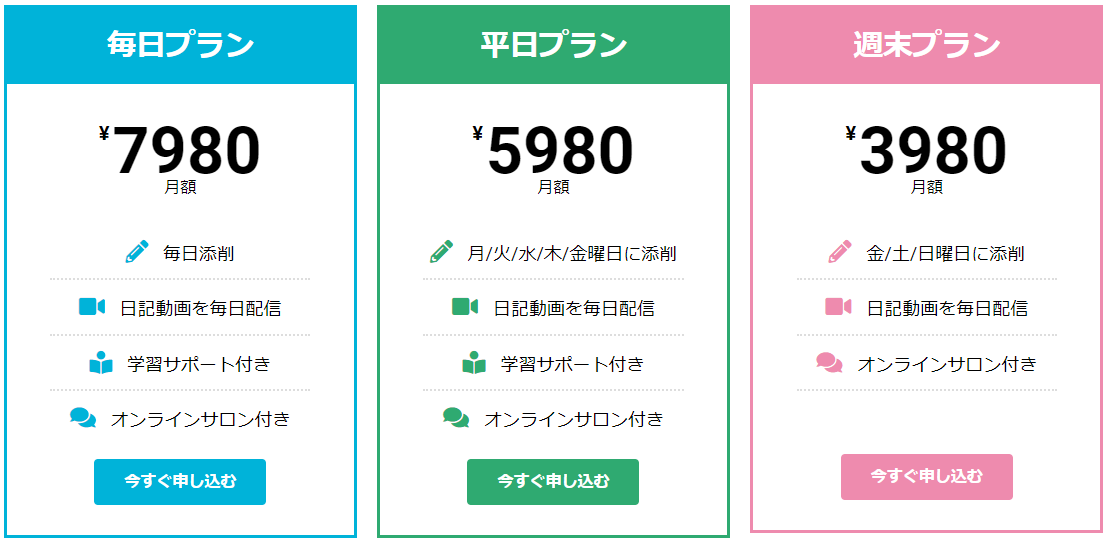1109x541 pixels.
Task: Click the green video camera icon
Action: pos(465,307)
